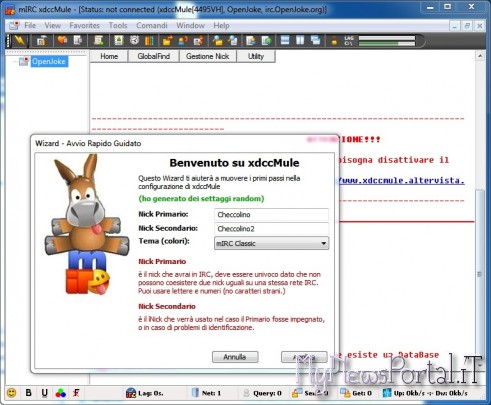
Task: Toggle underline formatting with U button
Action: 44,393
